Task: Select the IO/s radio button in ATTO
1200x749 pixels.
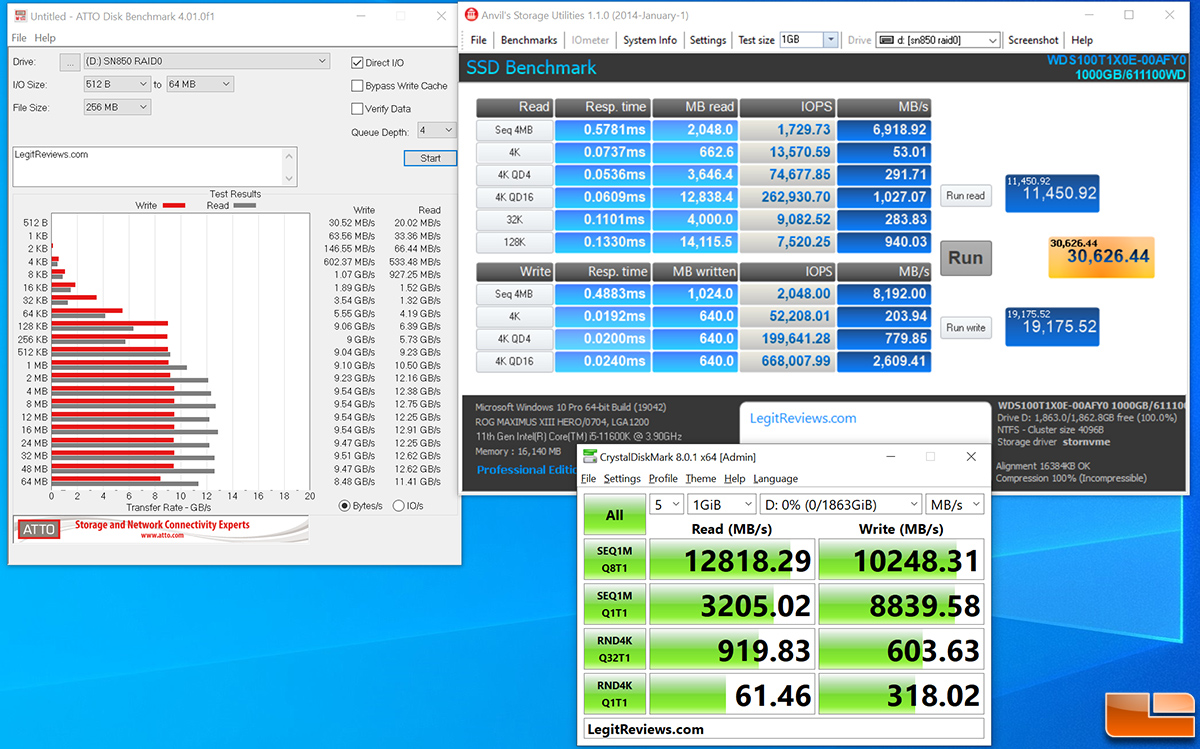Action: pyautogui.click(x=399, y=506)
